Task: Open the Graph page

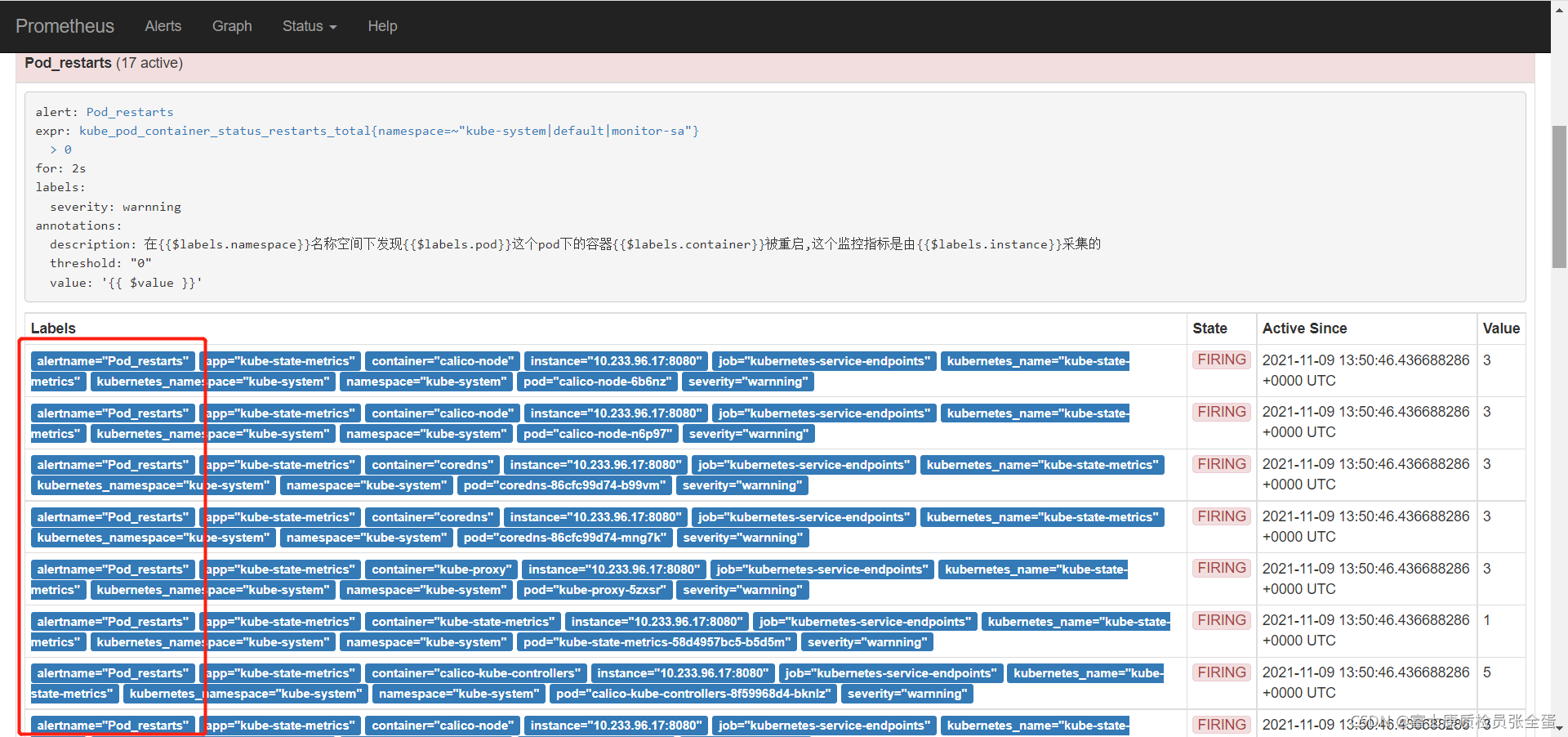Action: (232, 26)
